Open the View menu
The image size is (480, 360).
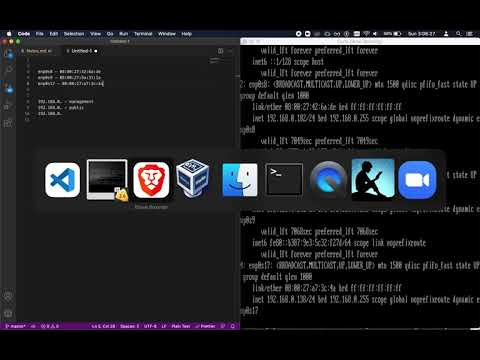[95, 34]
